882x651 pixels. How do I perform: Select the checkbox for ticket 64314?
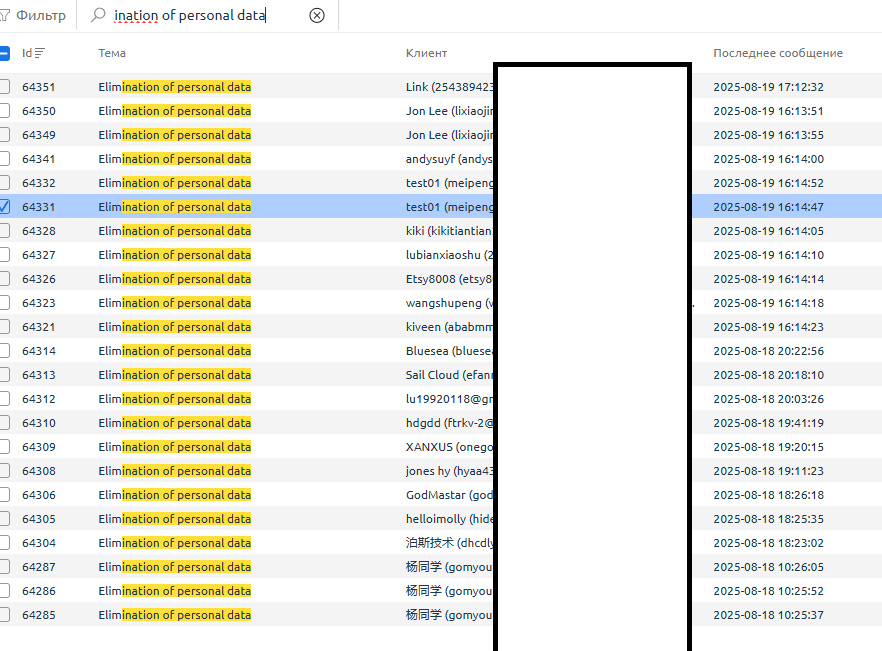pyautogui.click(x=4, y=351)
